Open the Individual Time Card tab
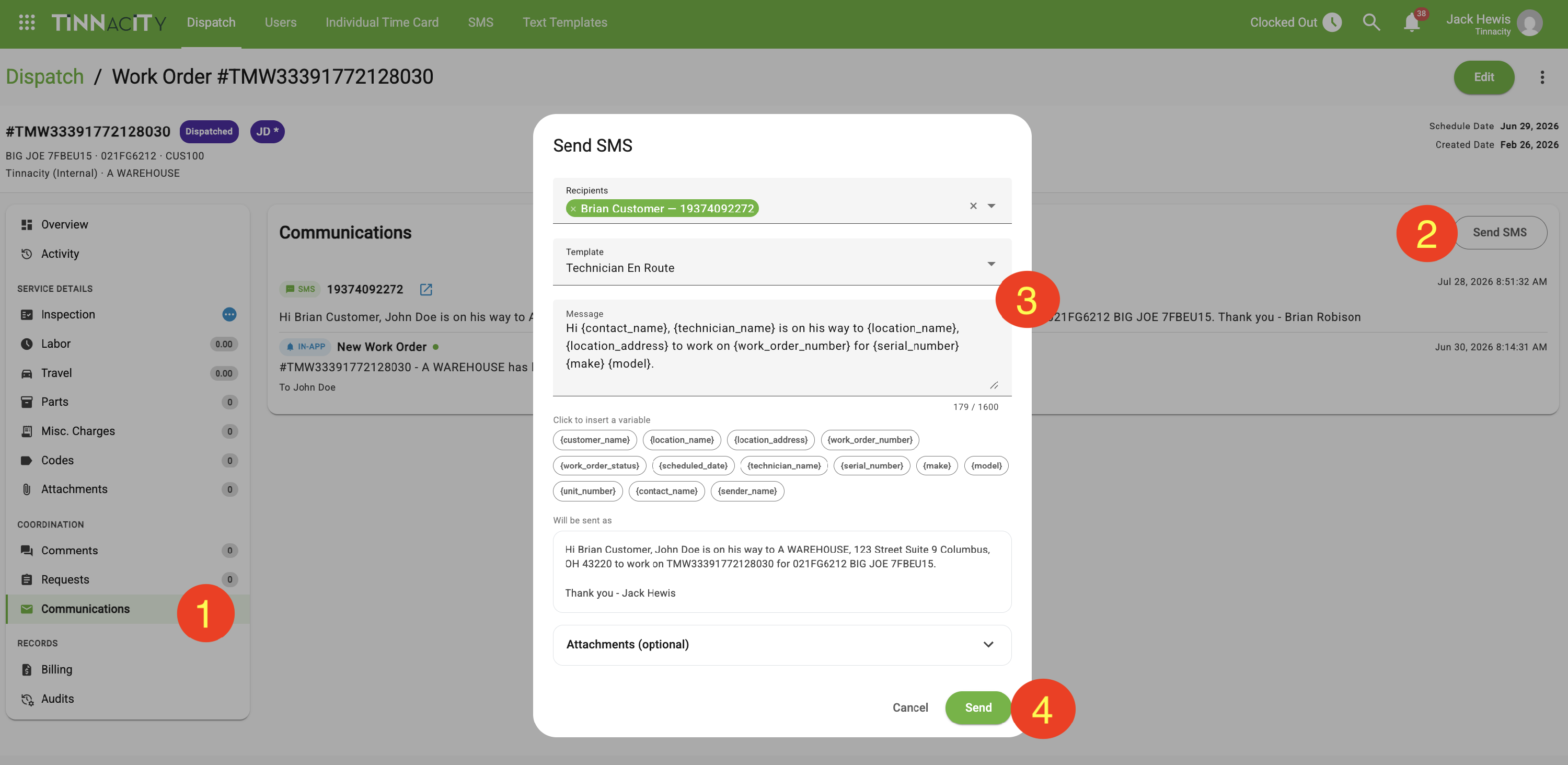1568x765 pixels. click(x=382, y=22)
